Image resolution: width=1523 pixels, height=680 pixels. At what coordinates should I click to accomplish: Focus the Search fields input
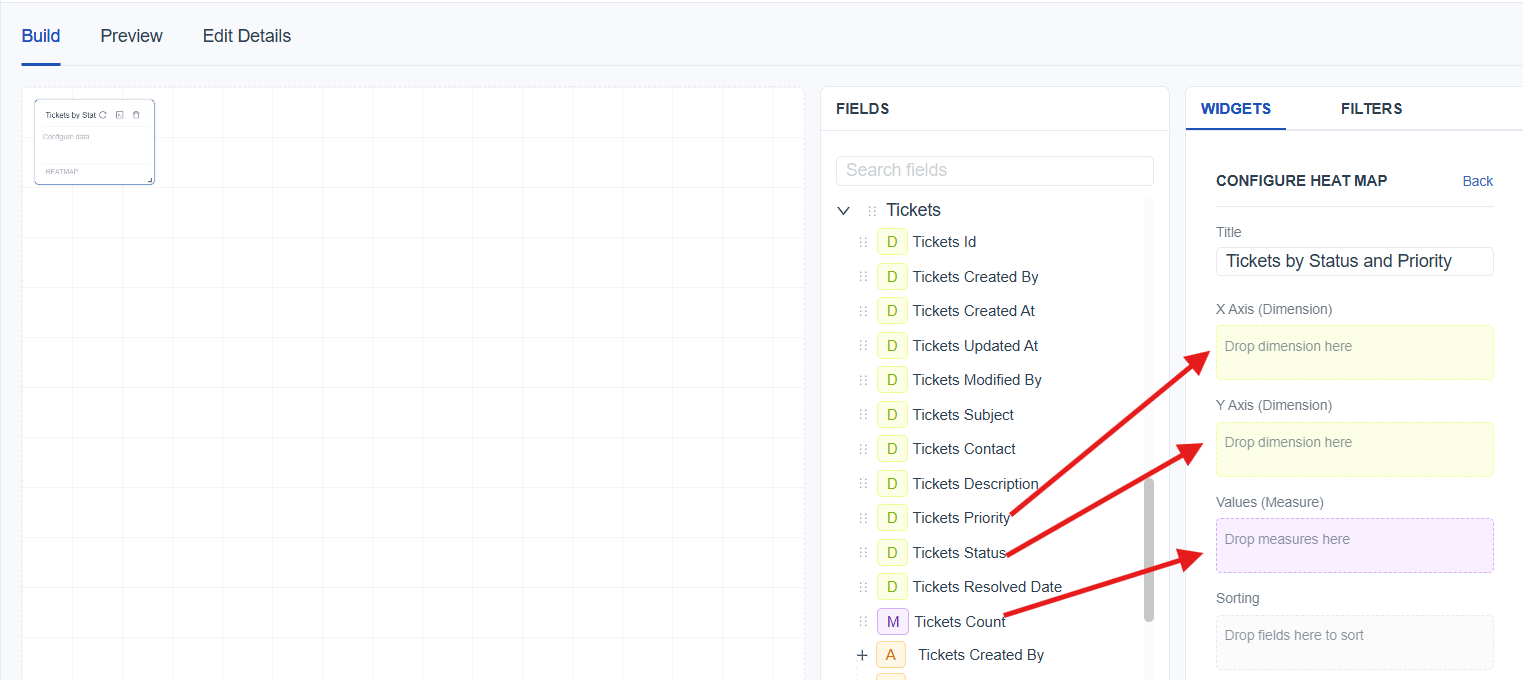[x=994, y=170]
